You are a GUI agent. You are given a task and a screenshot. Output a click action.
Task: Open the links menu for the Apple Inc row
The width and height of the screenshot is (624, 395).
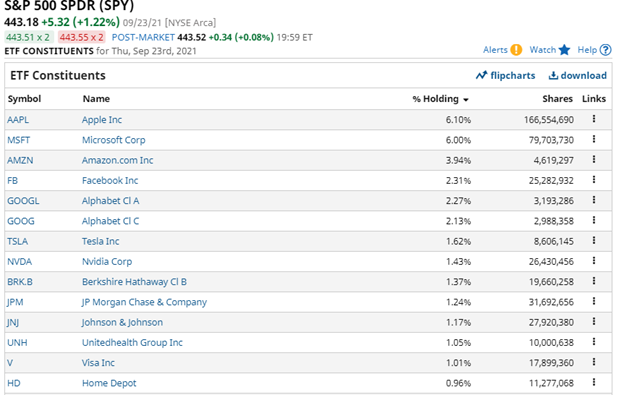point(594,119)
